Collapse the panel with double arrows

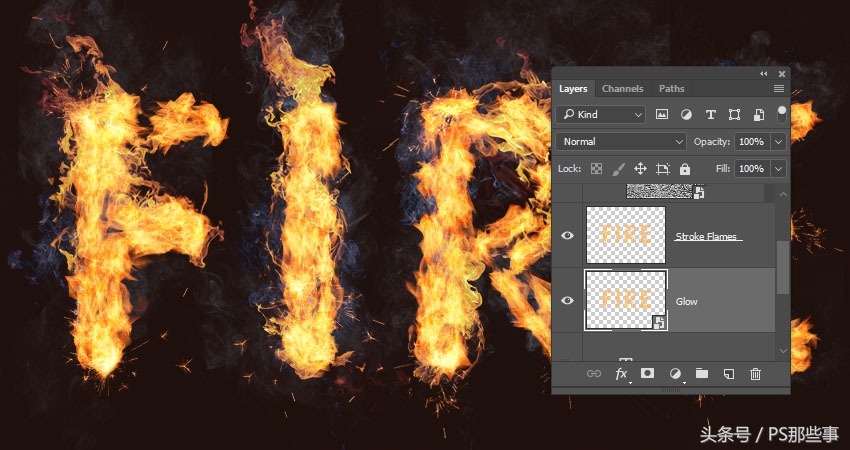pyautogui.click(x=764, y=74)
